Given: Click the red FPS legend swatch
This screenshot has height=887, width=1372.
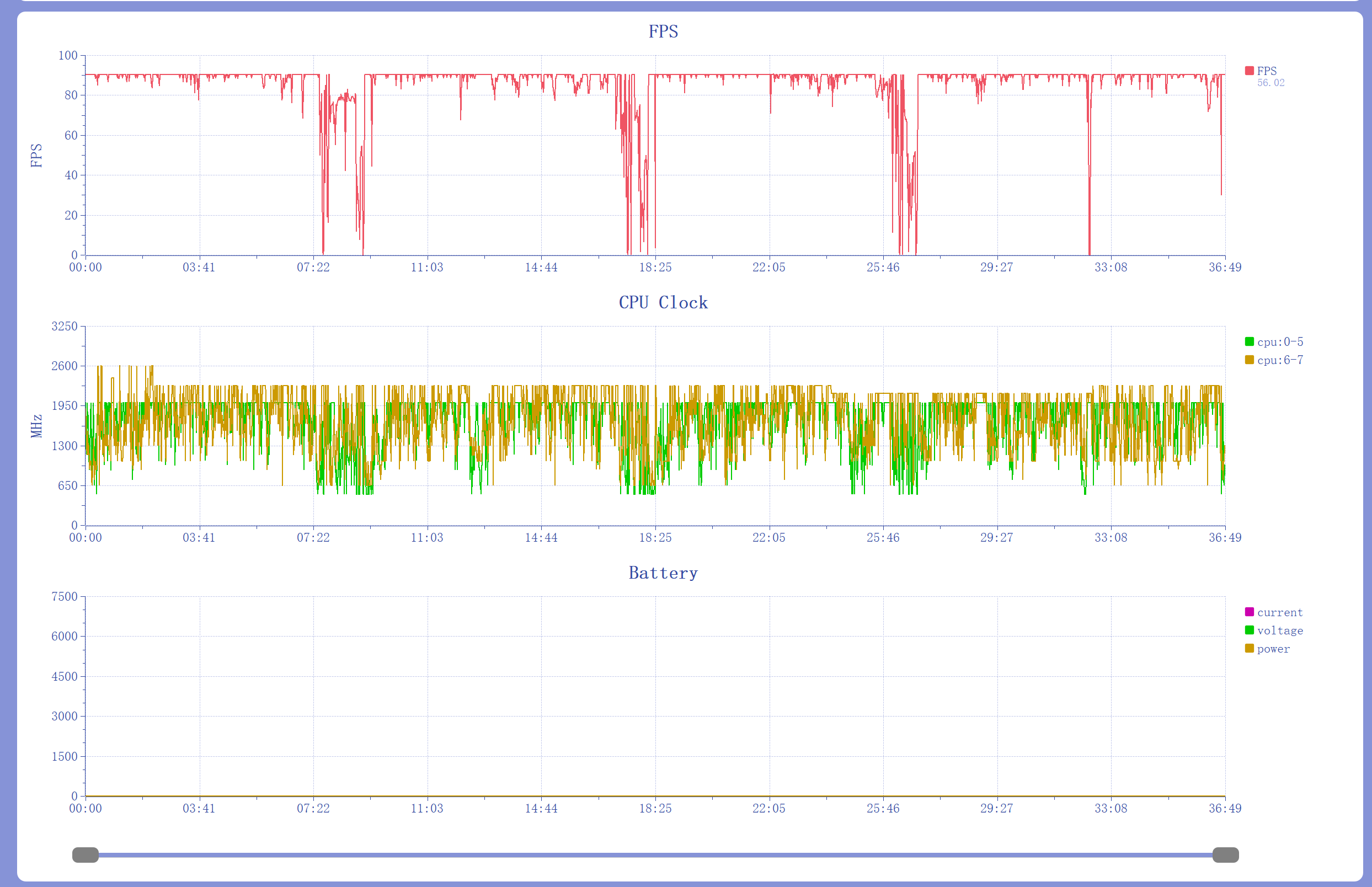Looking at the screenshot, I should tap(1249, 71).
